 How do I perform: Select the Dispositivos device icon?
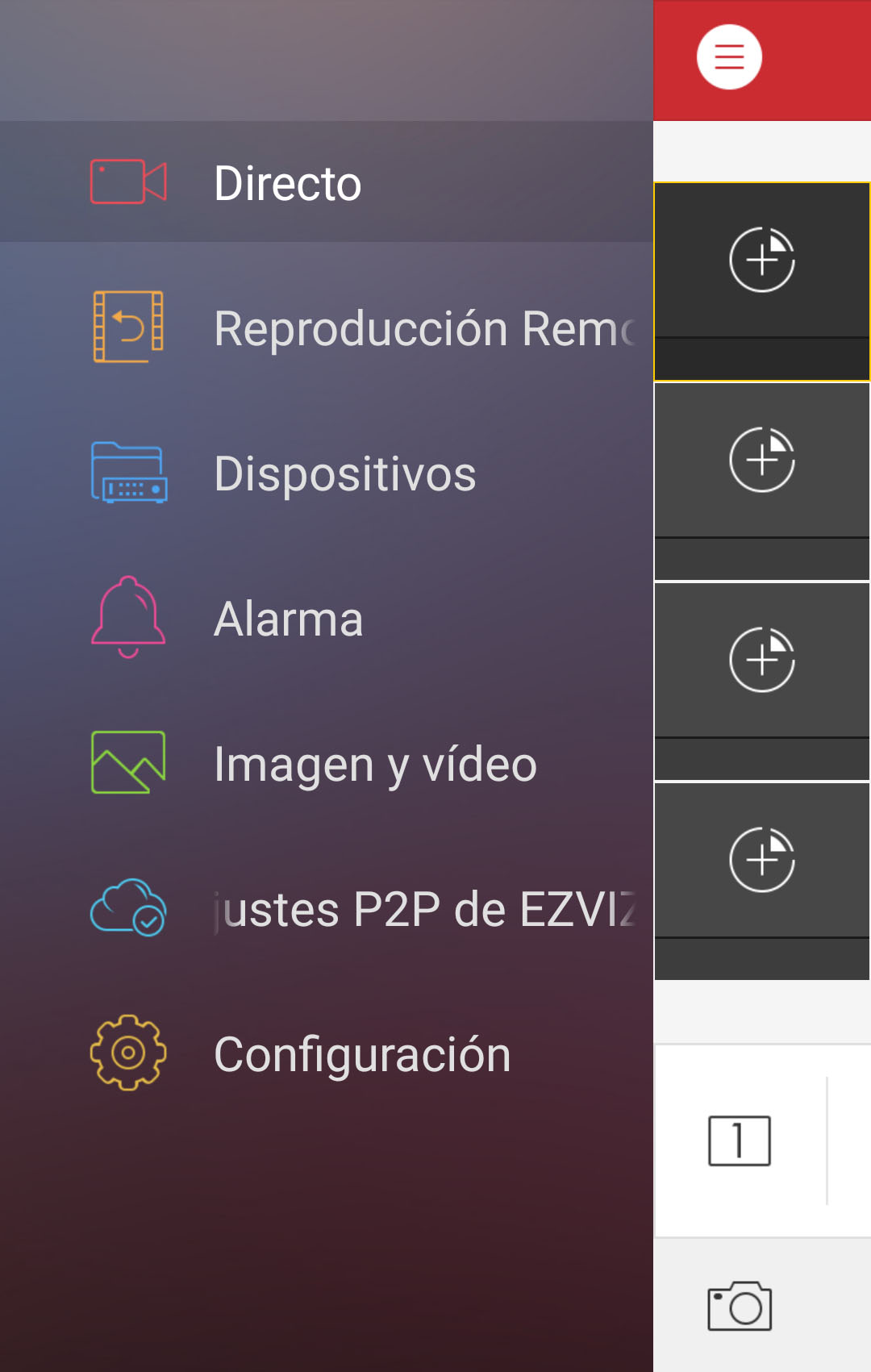[128, 473]
